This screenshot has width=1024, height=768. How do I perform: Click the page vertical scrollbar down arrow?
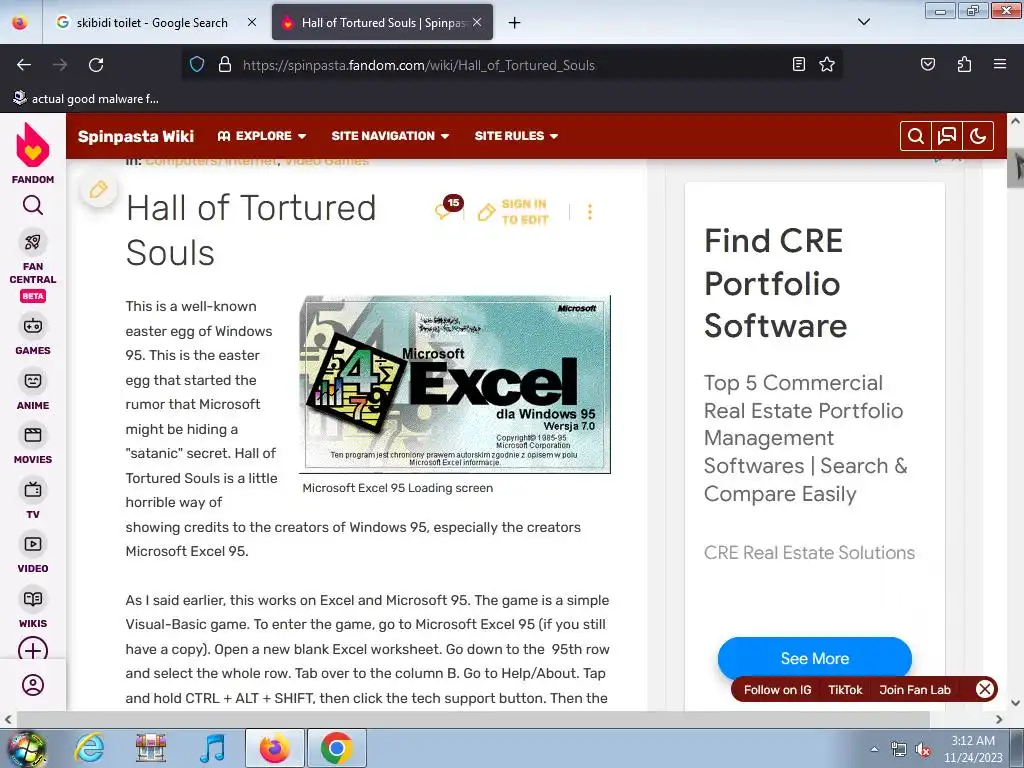[x=1016, y=703]
